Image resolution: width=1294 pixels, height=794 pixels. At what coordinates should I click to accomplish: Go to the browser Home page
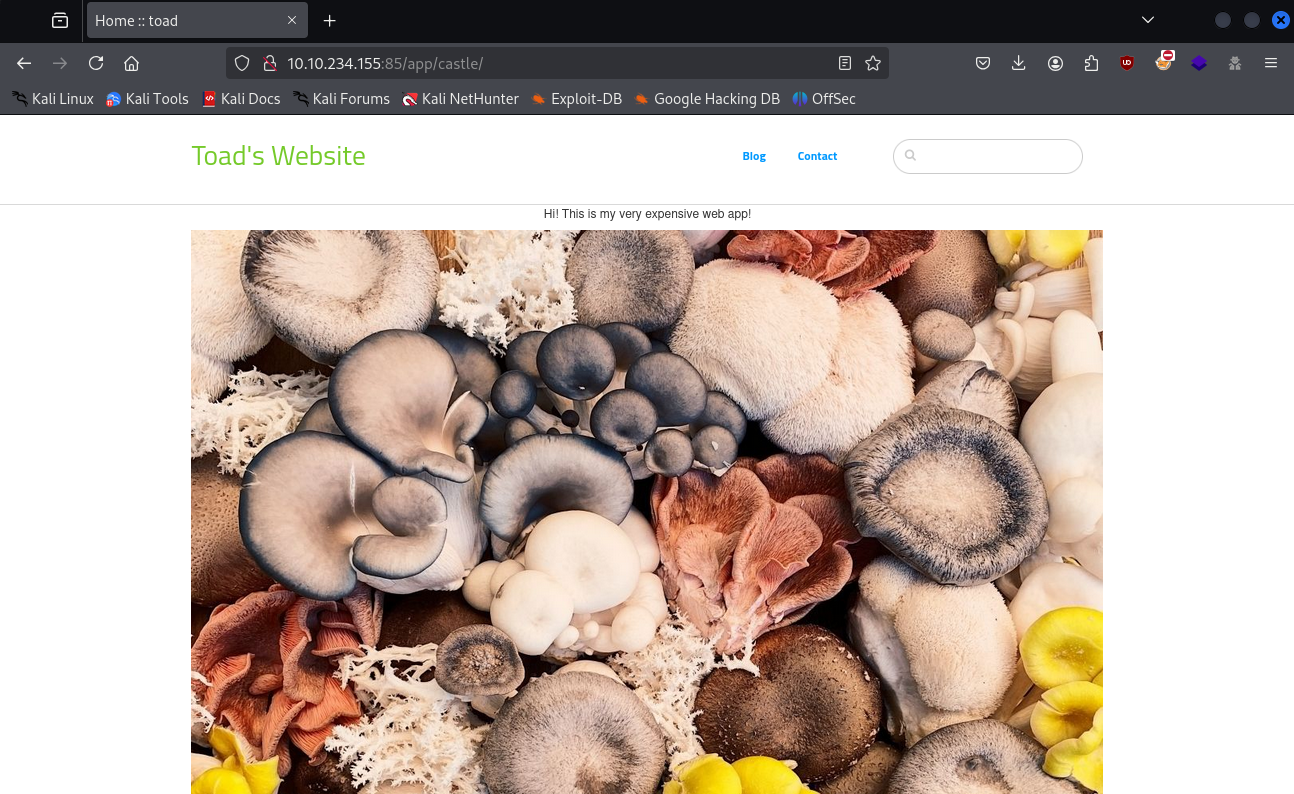[131, 63]
